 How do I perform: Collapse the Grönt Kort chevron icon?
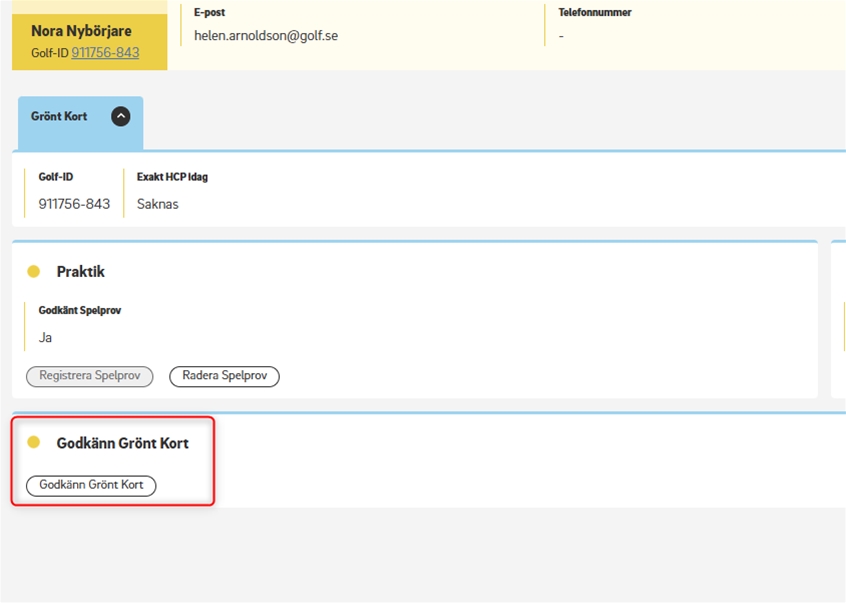121,117
